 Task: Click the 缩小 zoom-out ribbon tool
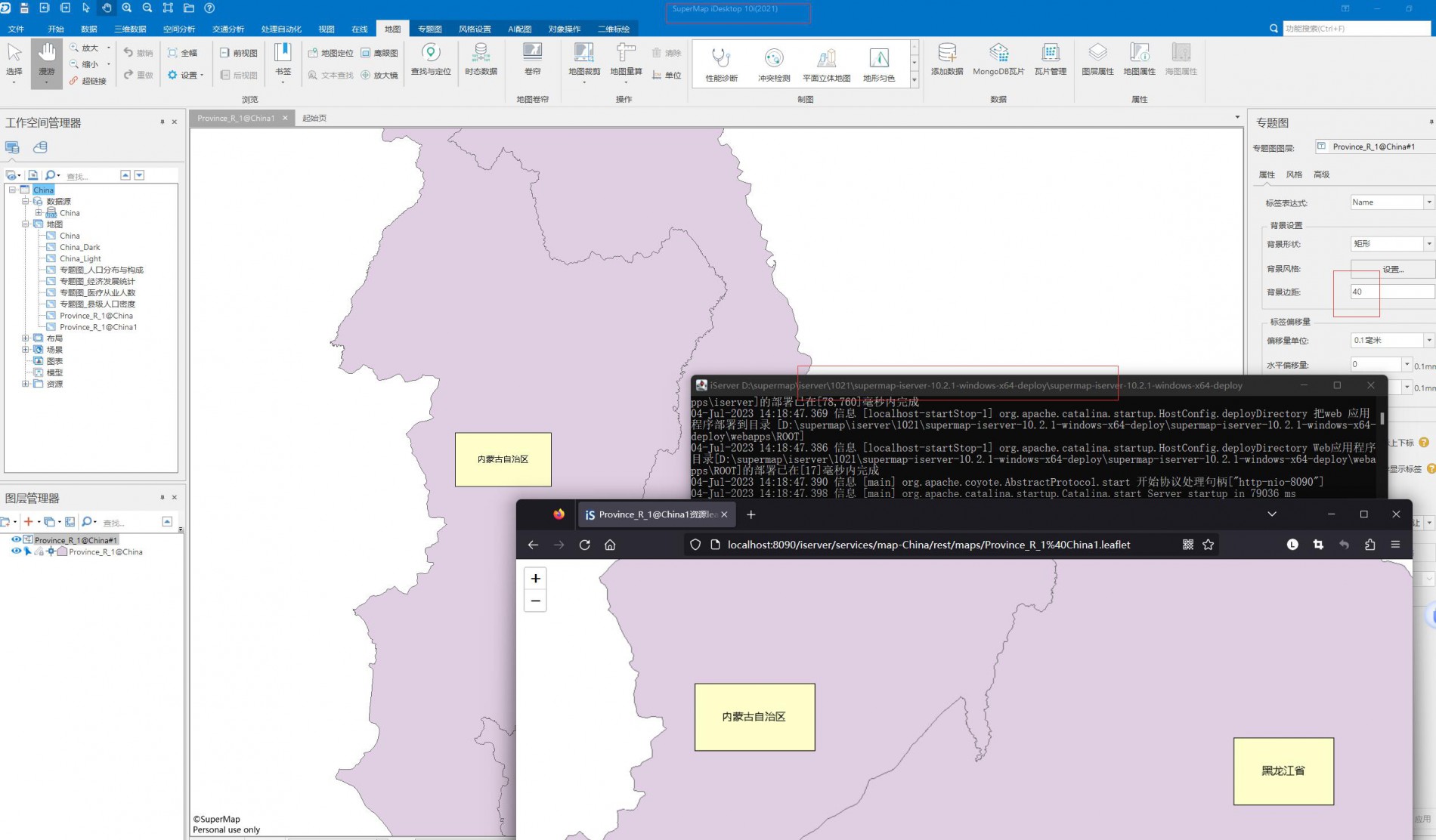point(85,64)
